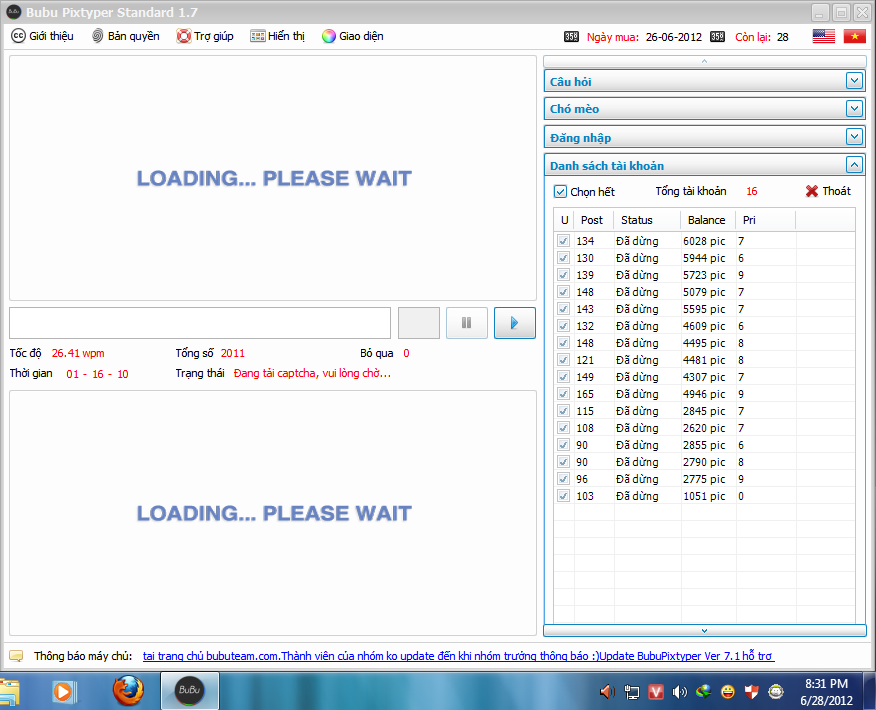Open the media player taskbar icon
This screenshot has width=876, height=710.
click(x=63, y=692)
